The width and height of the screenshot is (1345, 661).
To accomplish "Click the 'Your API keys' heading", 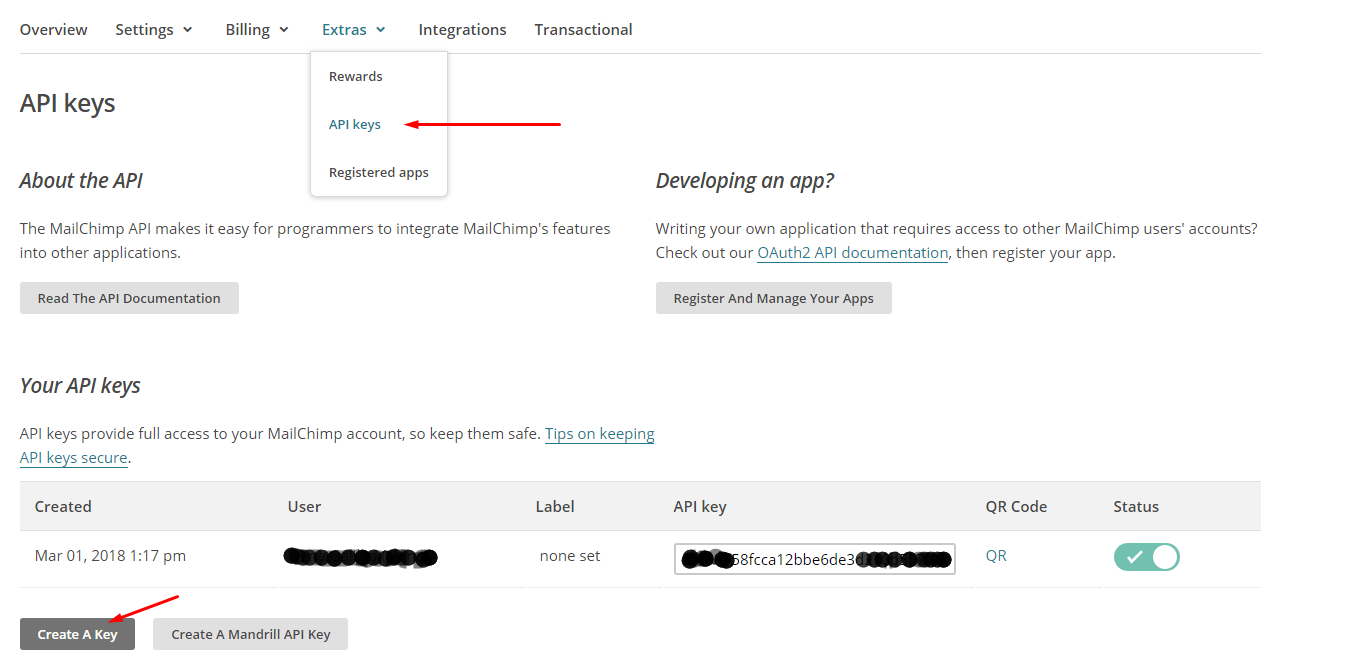I will click(80, 386).
